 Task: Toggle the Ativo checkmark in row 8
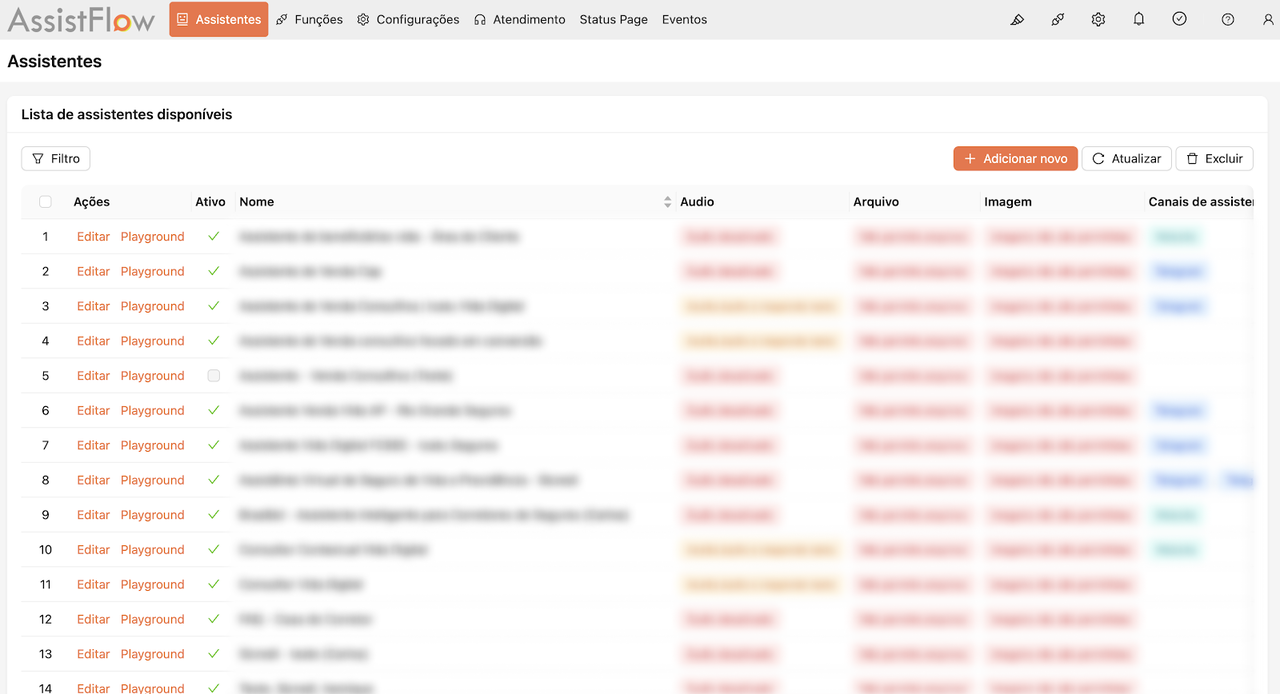(x=213, y=480)
